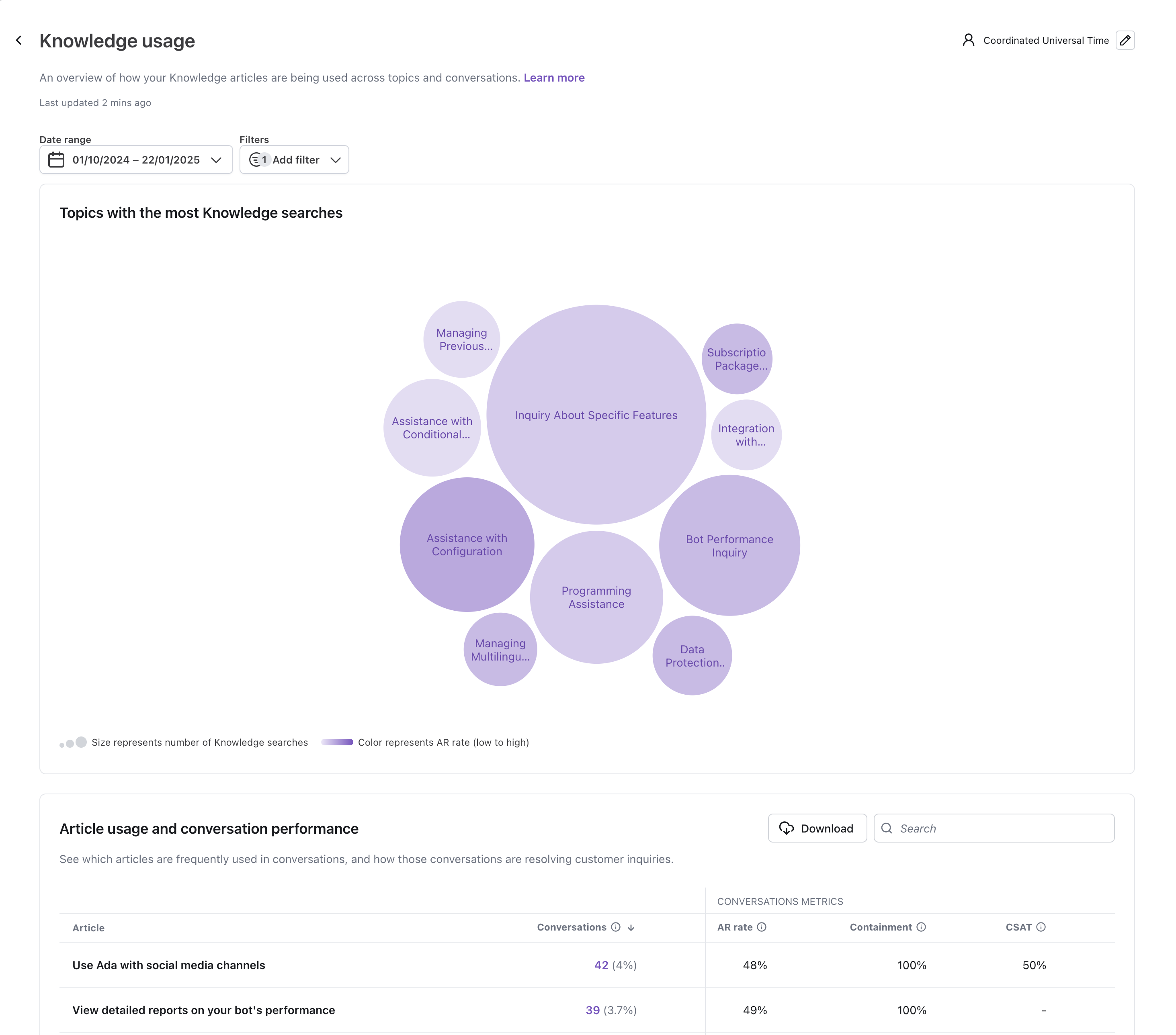This screenshot has width=1176, height=1035.
Task: Click the info icon next to AR rate
Action: [762, 927]
